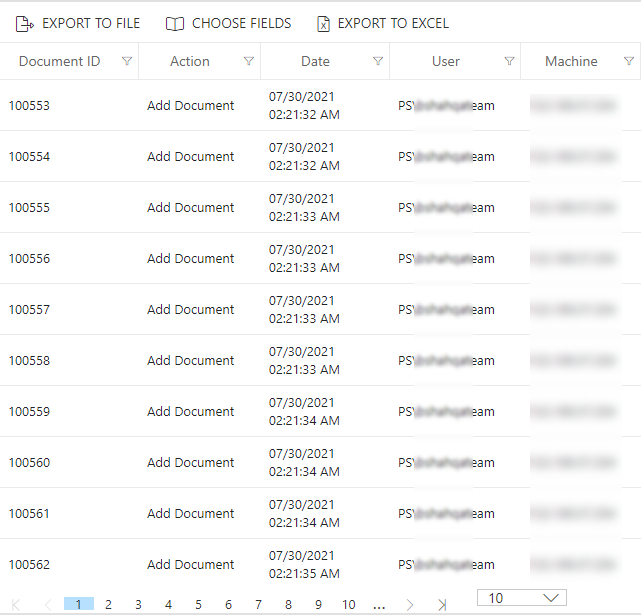
Task: Open the User column filter
Action: [510, 61]
